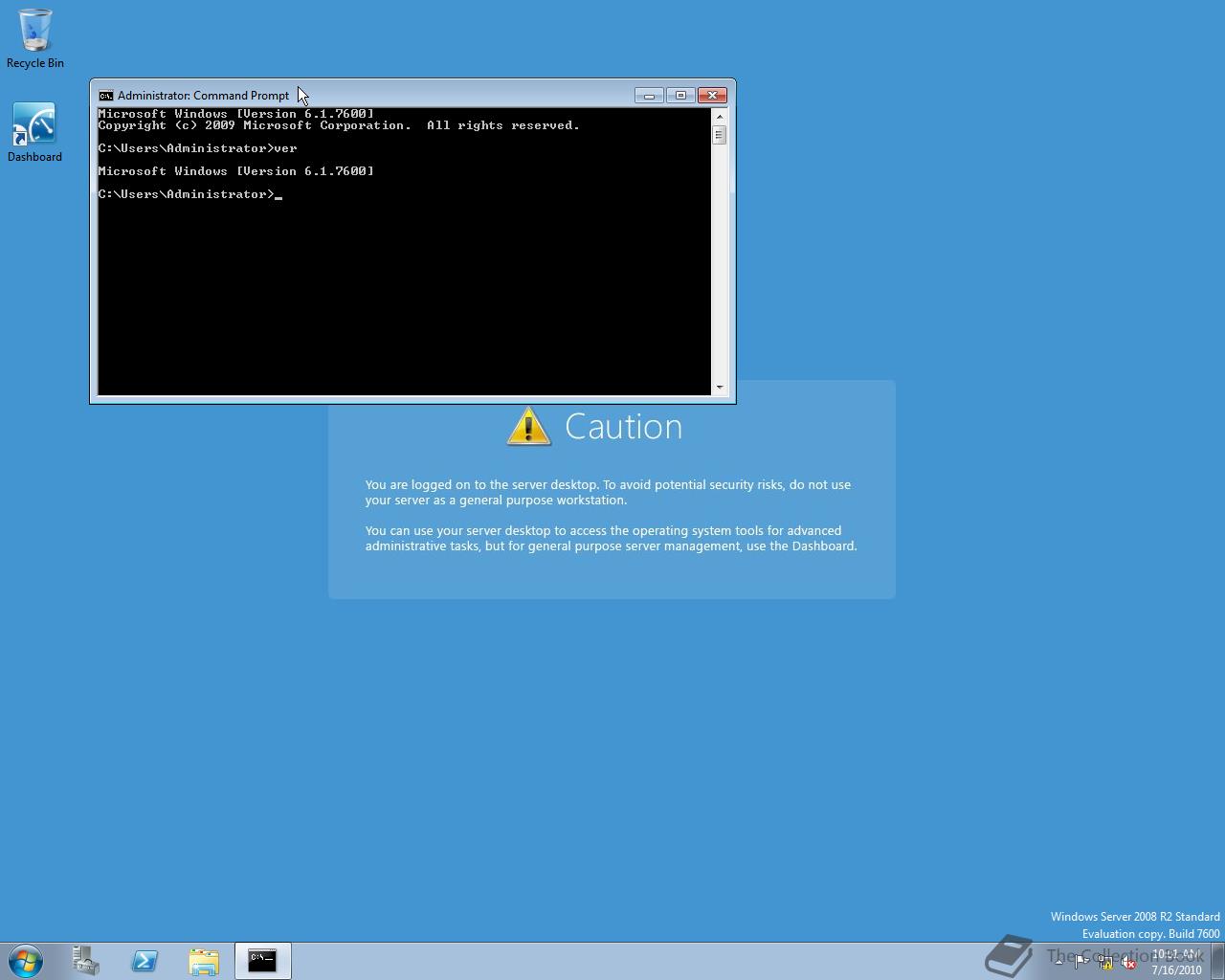The width and height of the screenshot is (1225, 980).
Task: Click the Caution heading text
Action: click(x=623, y=427)
